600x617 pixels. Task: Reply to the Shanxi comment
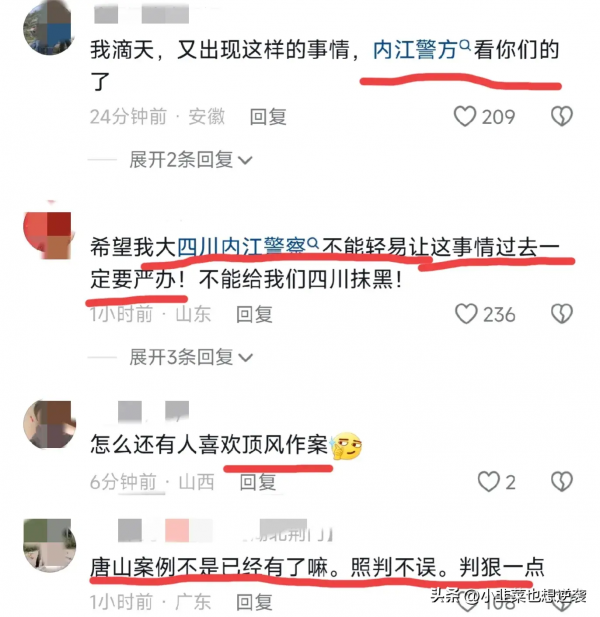click(258, 482)
